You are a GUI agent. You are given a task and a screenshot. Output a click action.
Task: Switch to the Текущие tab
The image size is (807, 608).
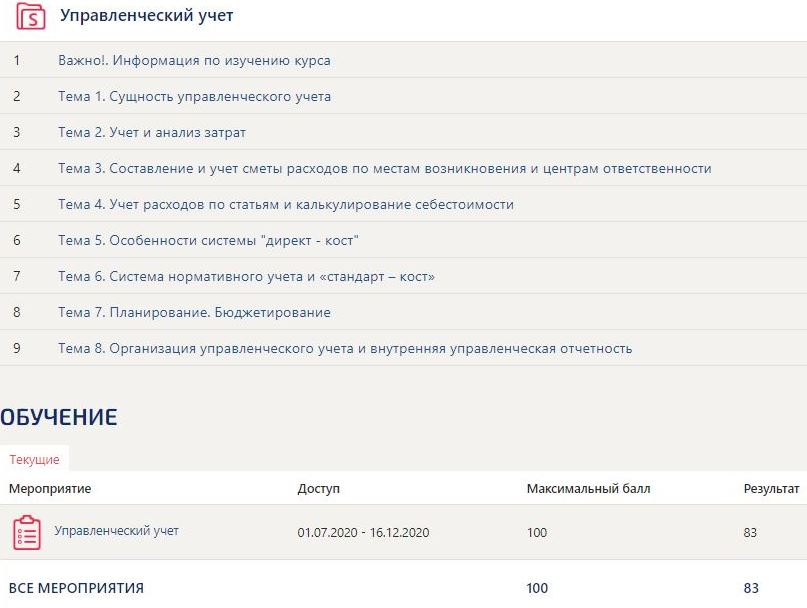point(34,460)
